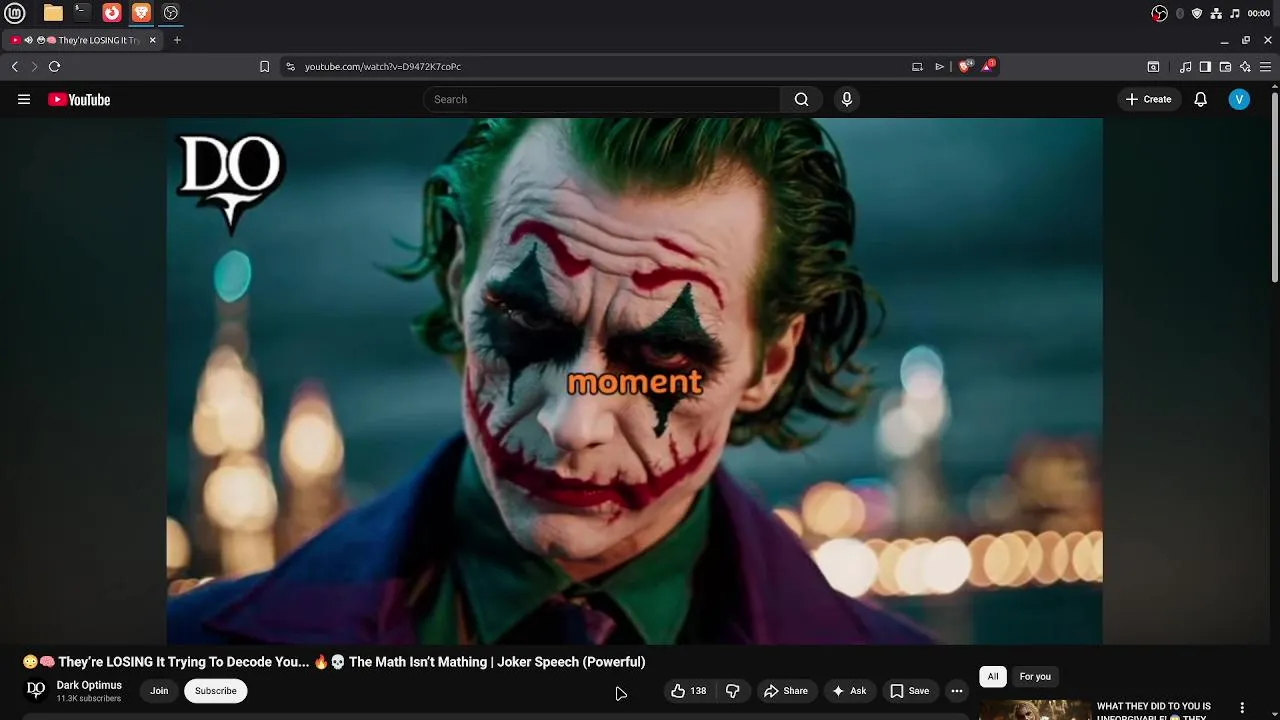Select the "They're LOSING It" browser tab

(x=85, y=40)
